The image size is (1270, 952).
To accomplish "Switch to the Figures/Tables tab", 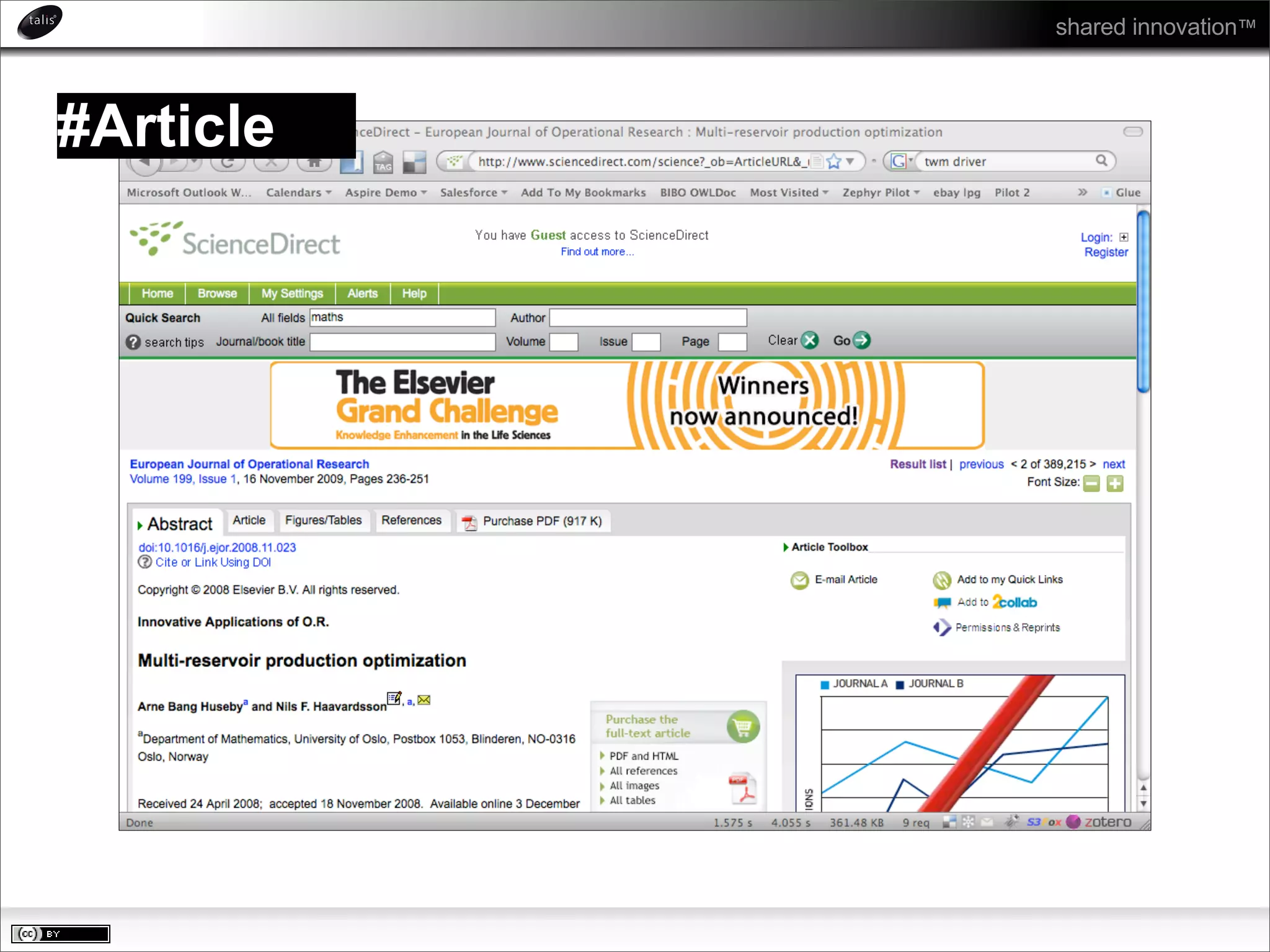I will (x=323, y=521).
